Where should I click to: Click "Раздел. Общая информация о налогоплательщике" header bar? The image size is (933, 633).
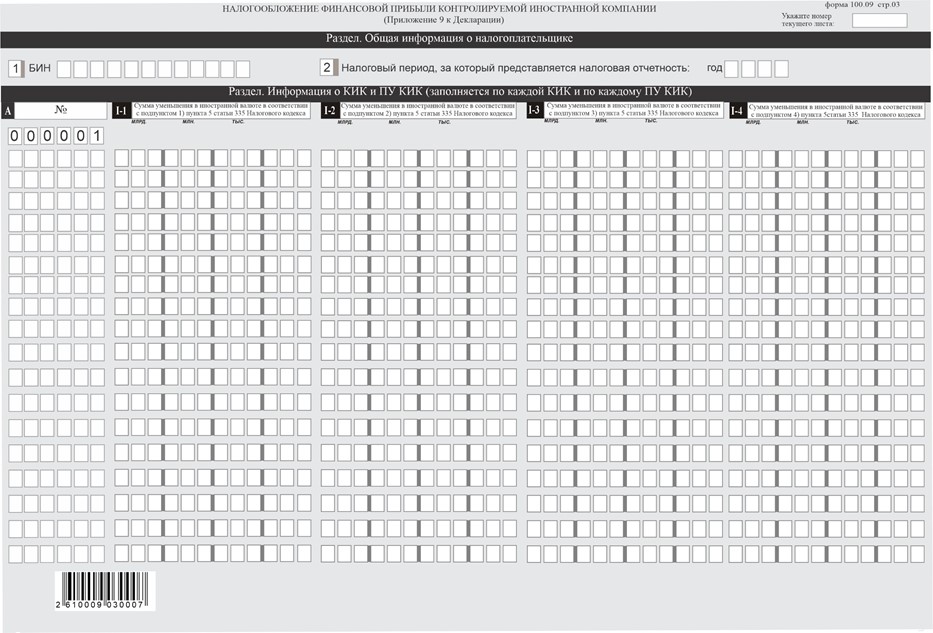(466, 40)
